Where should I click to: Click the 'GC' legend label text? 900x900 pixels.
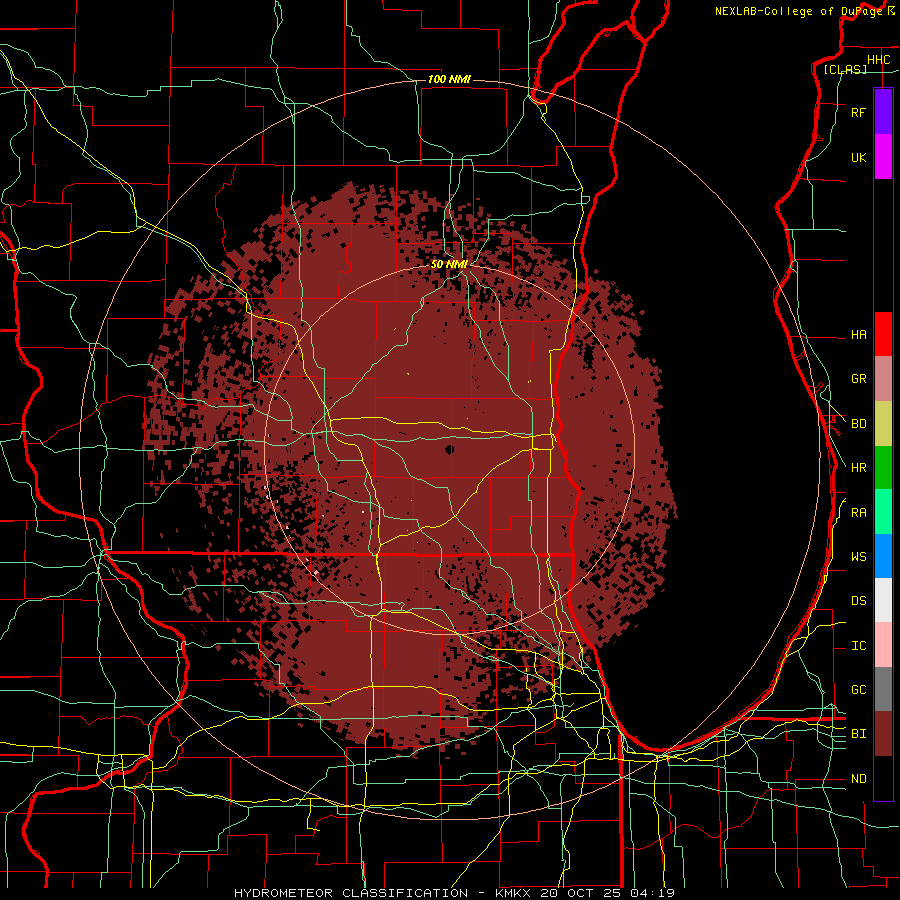click(858, 689)
